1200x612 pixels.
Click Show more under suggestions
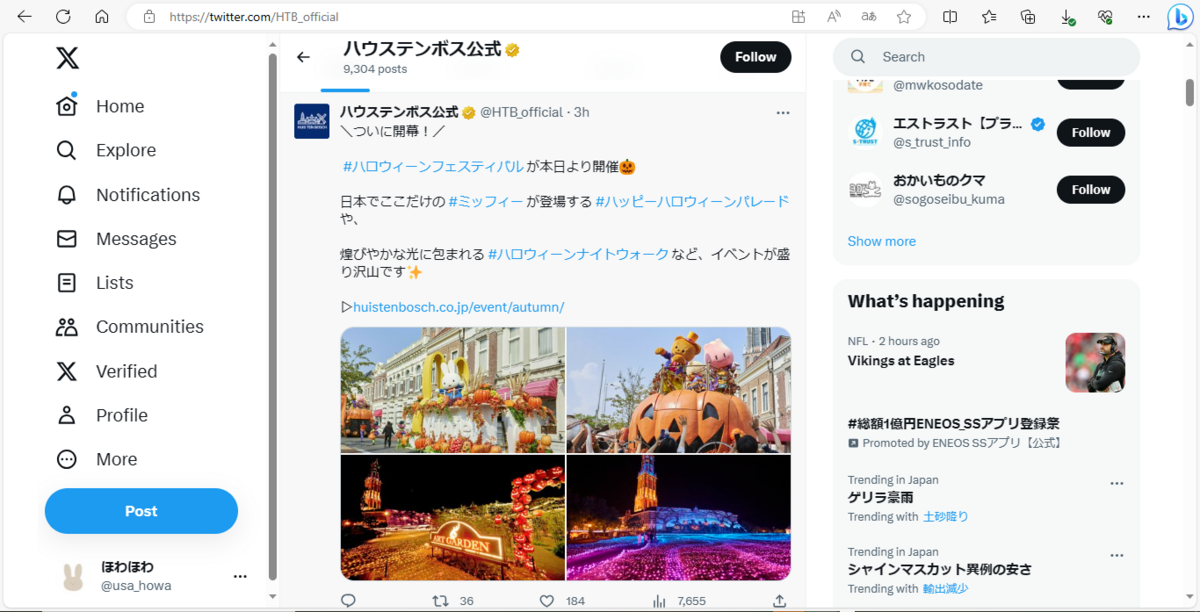pyautogui.click(x=881, y=241)
